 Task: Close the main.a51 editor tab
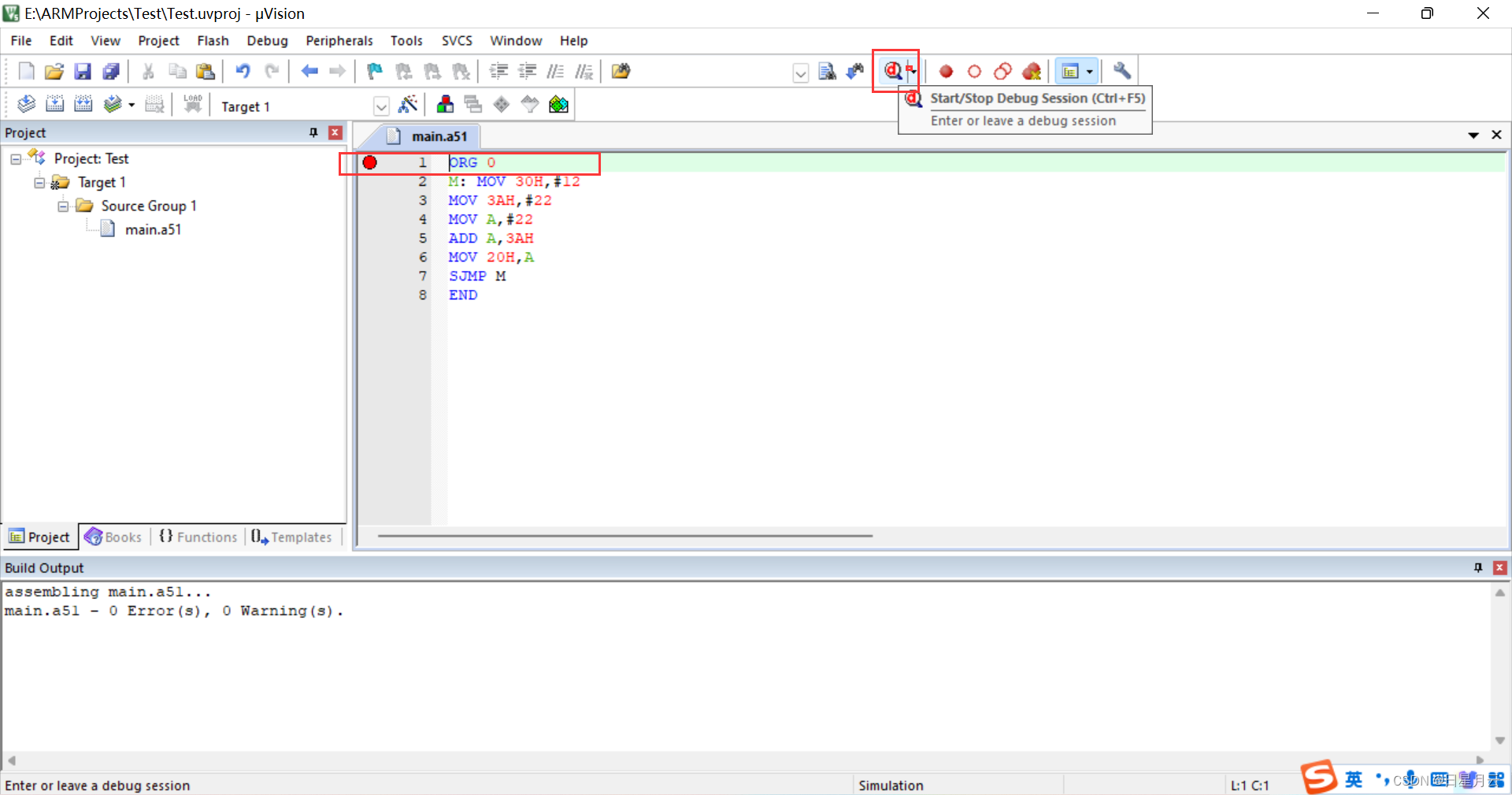1496,135
